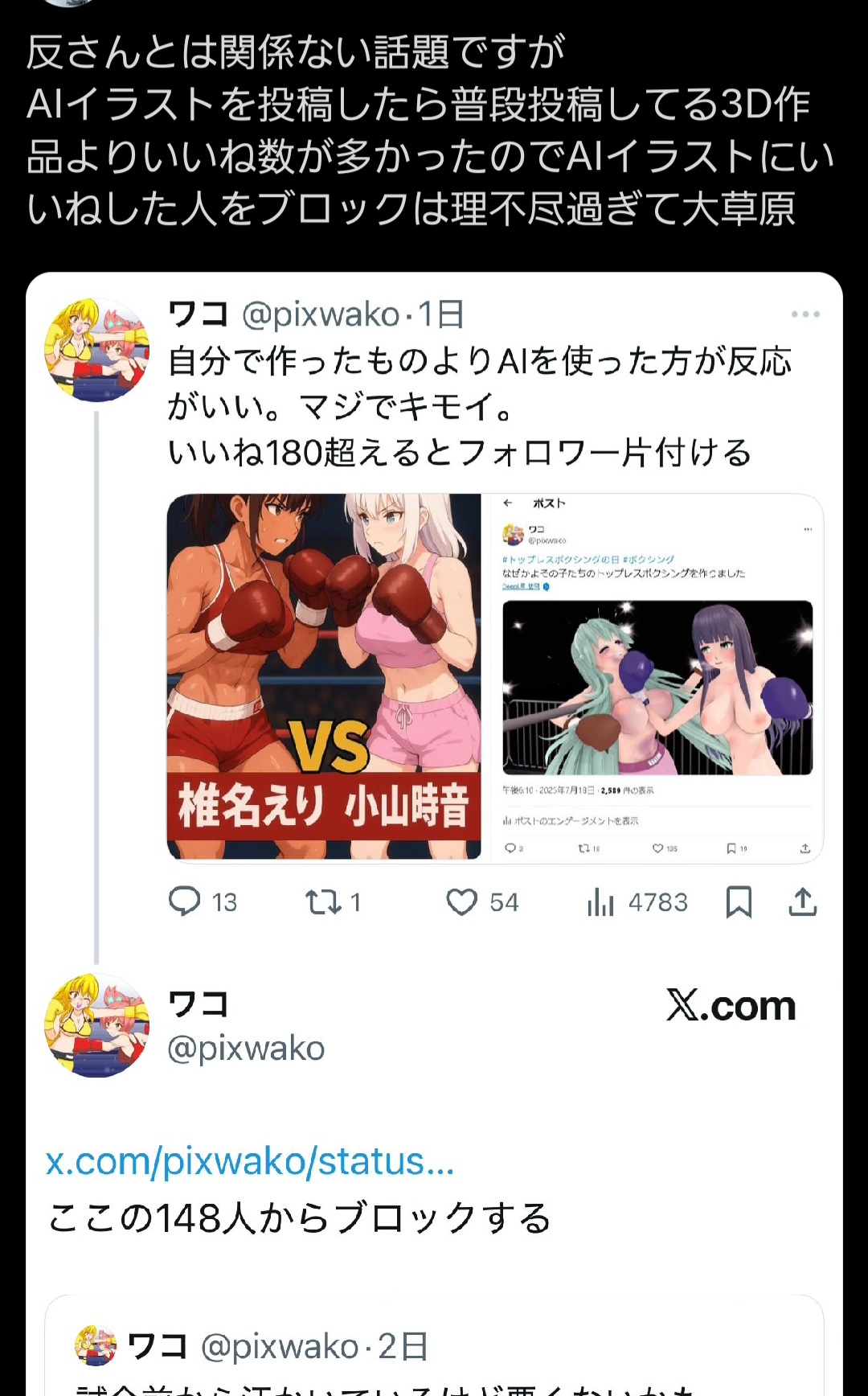The image size is (868, 1396).
Task: Tap the X.com logo on link card
Action: click(731, 1006)
